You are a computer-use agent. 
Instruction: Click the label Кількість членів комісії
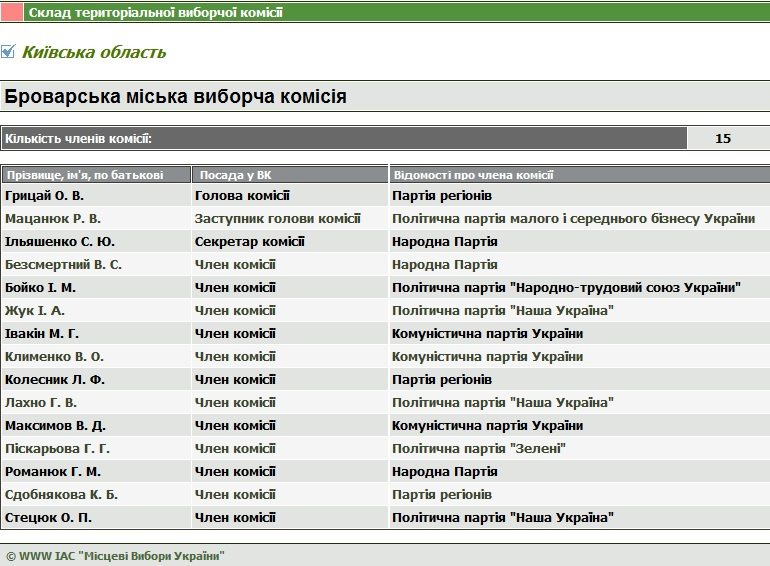tap(79, 139)
